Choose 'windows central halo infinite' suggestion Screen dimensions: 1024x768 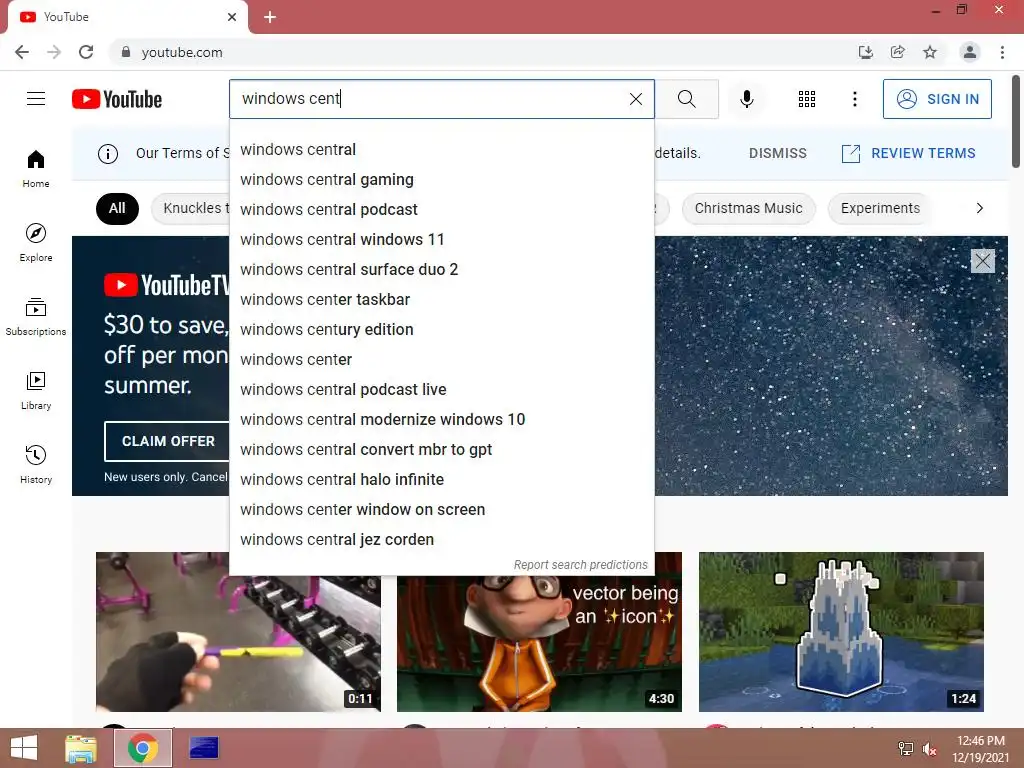(x=441, y=480)
